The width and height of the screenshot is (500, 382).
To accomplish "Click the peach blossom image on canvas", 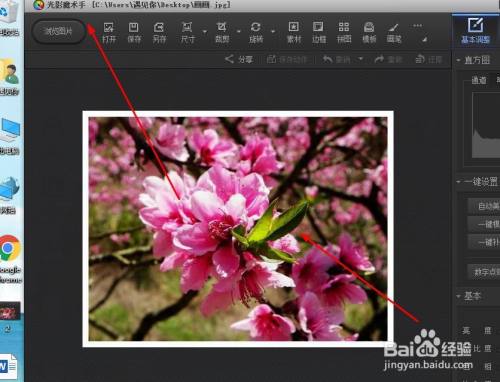I will pyautogui.click(x=238, y=229).
